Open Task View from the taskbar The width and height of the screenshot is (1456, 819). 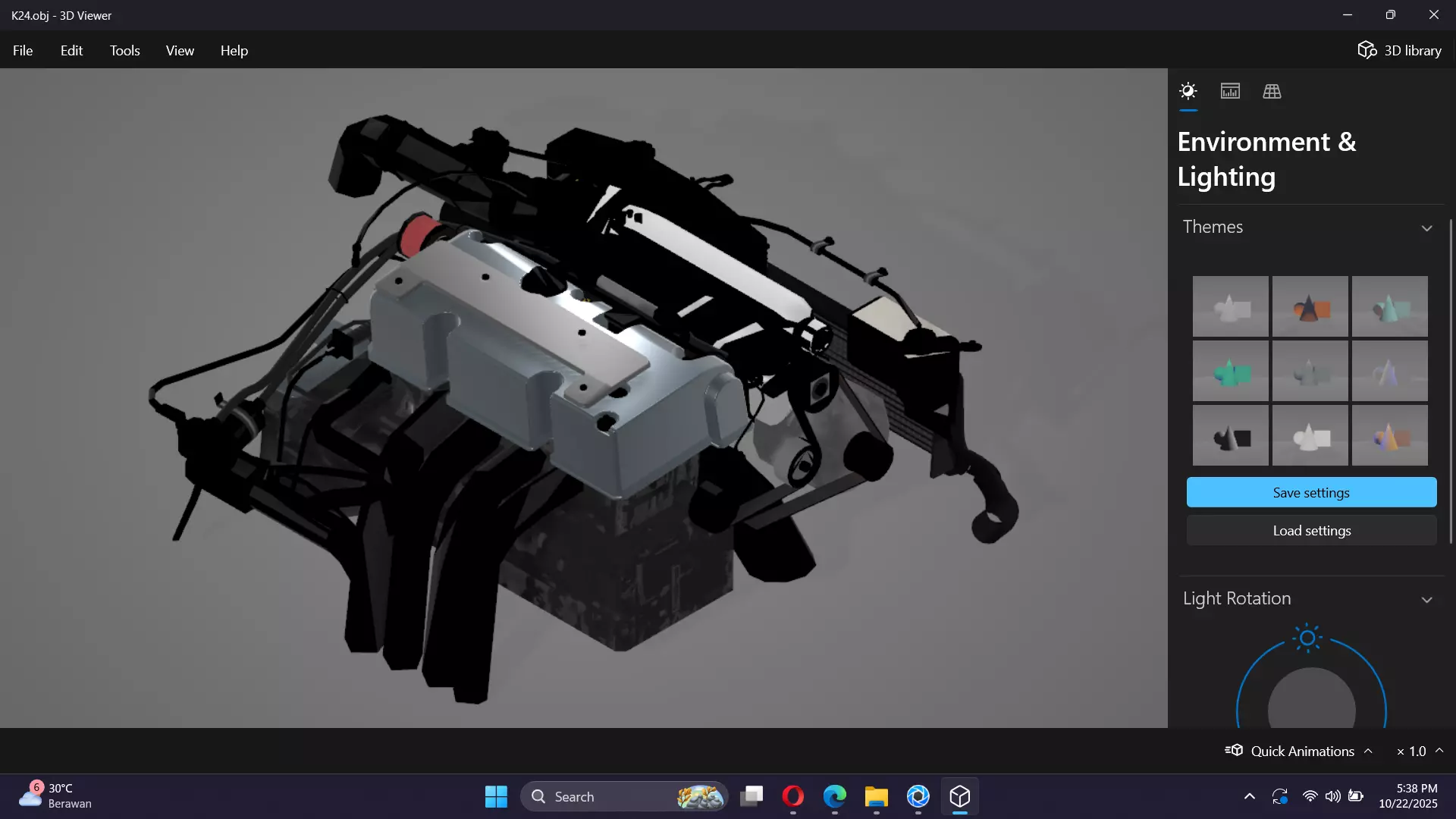pos(752,796)
